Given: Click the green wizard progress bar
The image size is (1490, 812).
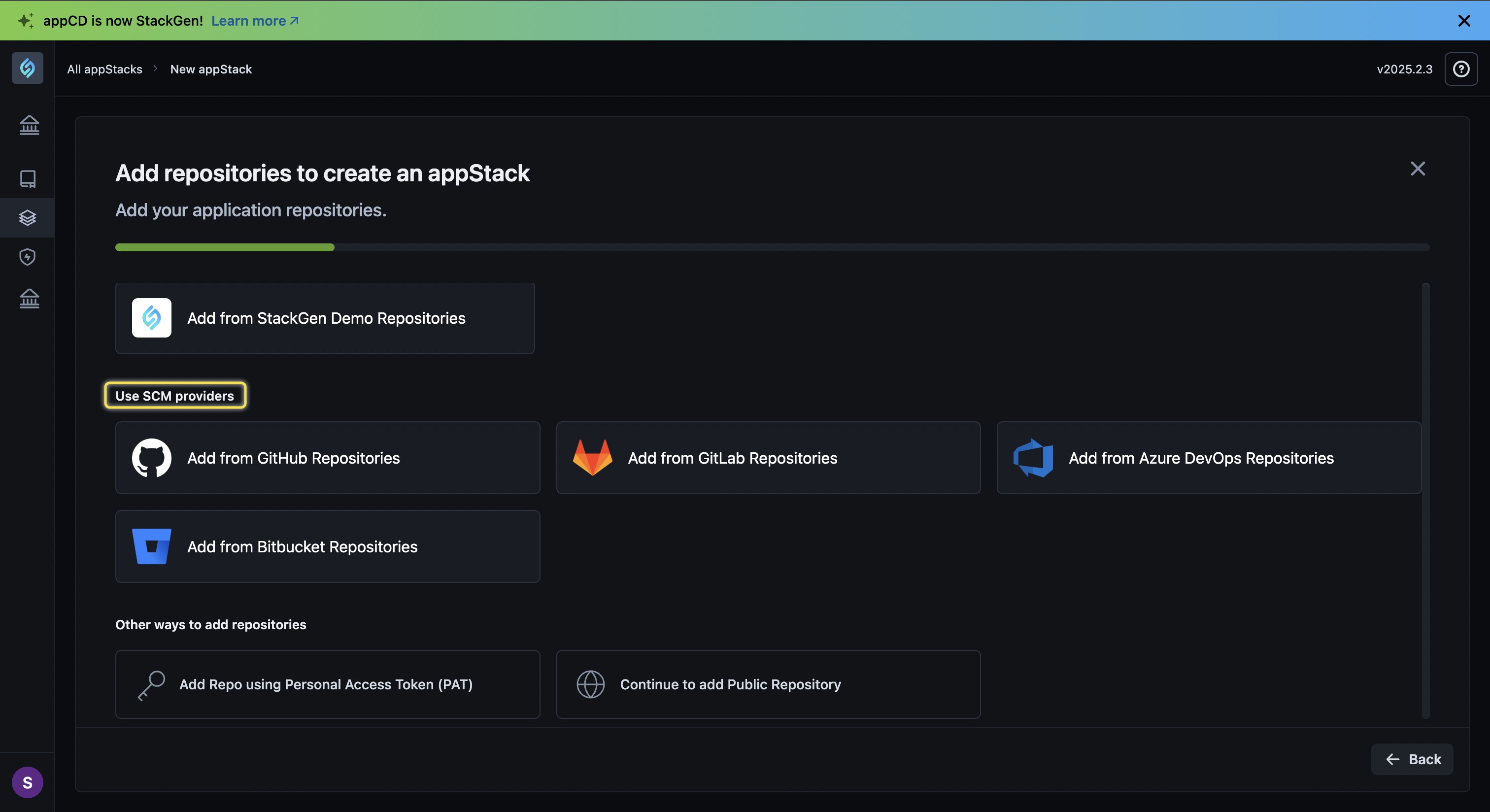Looking at the screenshot, I should 225,247.
